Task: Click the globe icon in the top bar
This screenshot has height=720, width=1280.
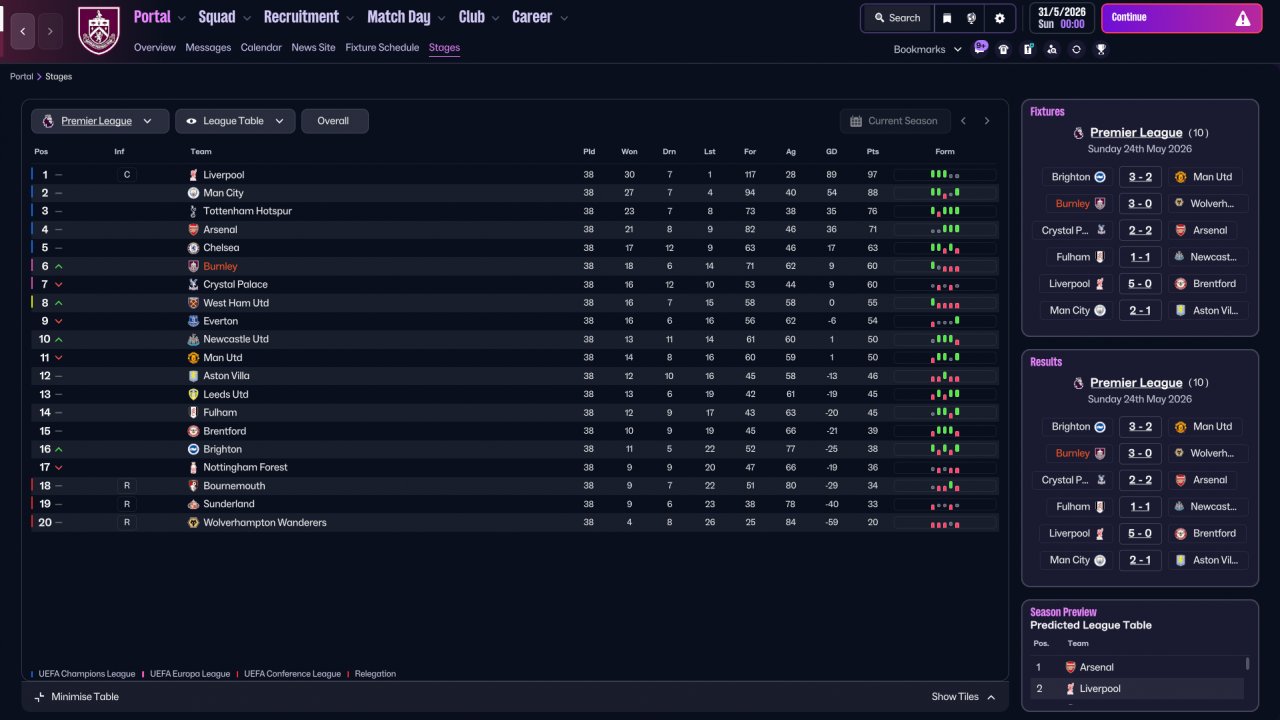Action: coord(971,18)
